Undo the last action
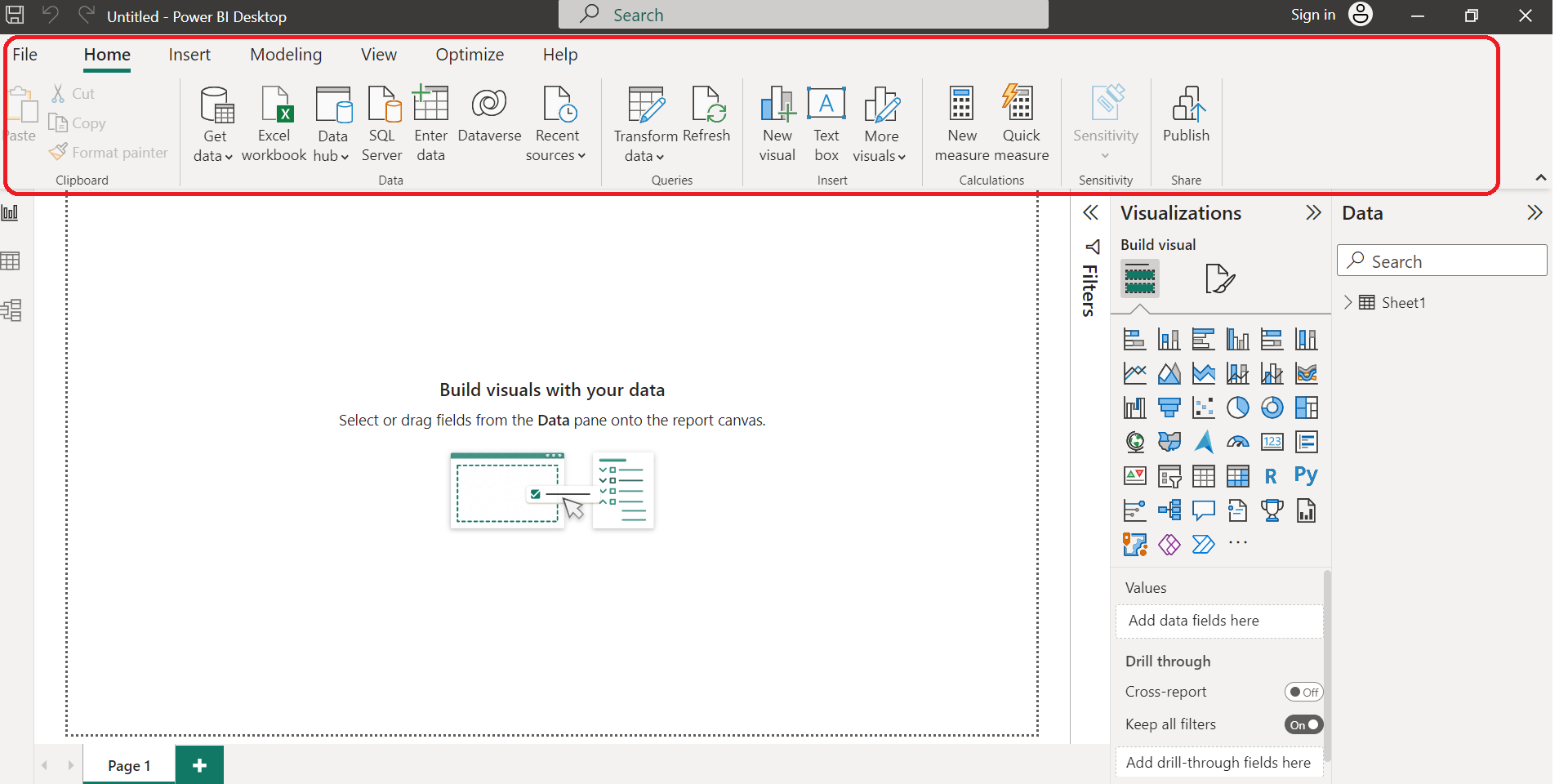Viewport: 1568px width, 784px height. click(x=51, y=15)
